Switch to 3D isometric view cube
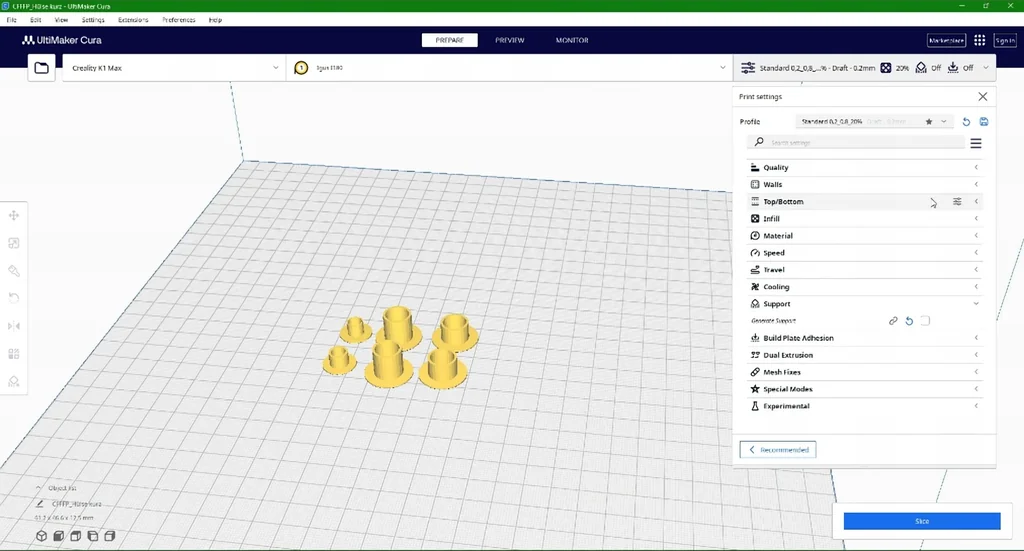The image size is (1024, 551). (41, 536)
